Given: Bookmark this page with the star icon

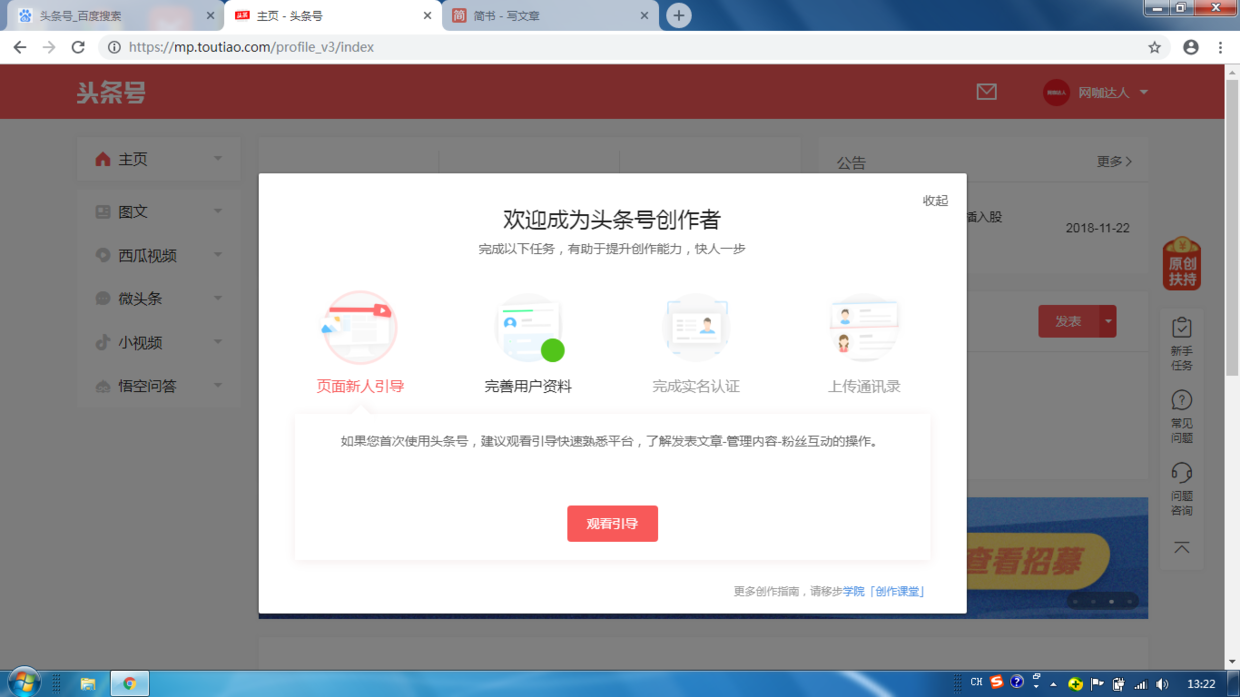Looking at the screenshot, I should 1154,47.
